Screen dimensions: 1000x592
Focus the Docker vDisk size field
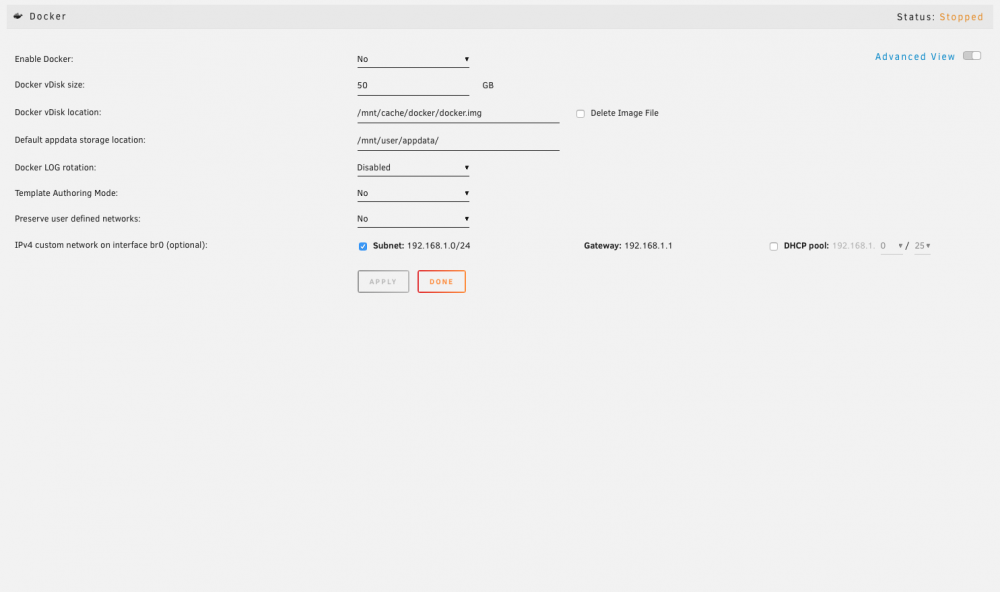click(x=413, y=85)
